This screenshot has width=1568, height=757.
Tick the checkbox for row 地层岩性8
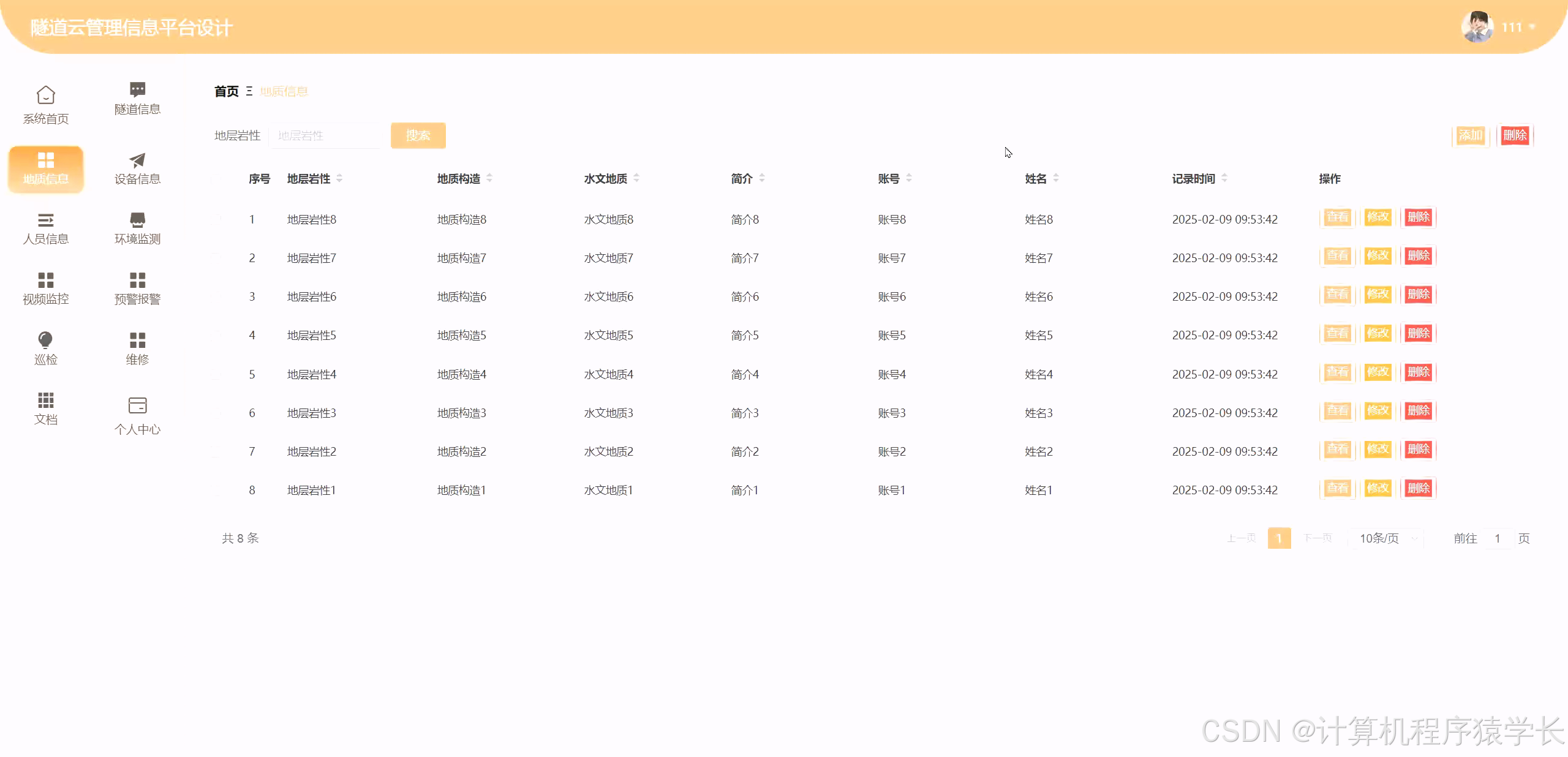click(x=216, y=219)
